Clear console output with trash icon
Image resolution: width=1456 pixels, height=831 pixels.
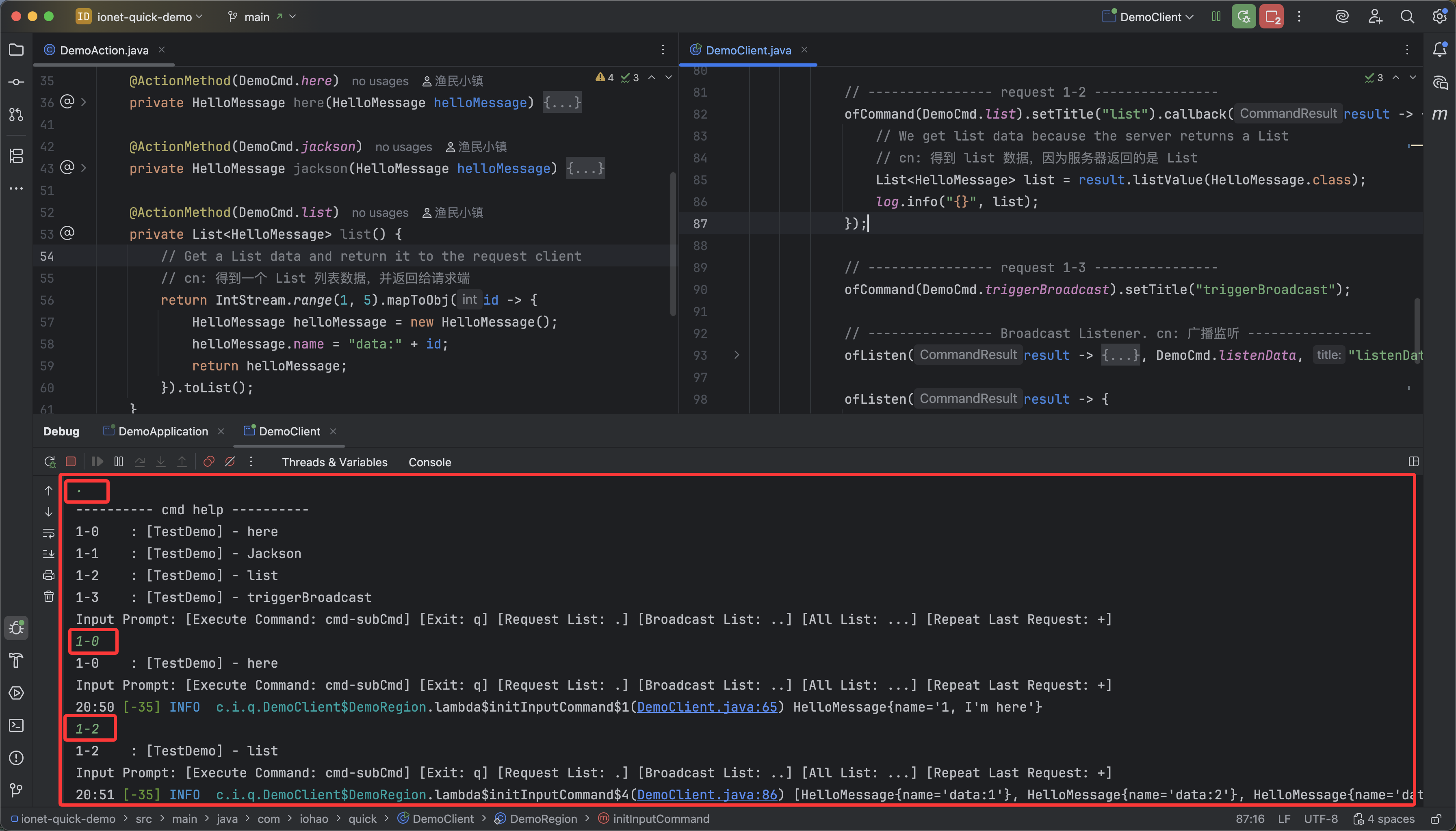pos(48,596)
